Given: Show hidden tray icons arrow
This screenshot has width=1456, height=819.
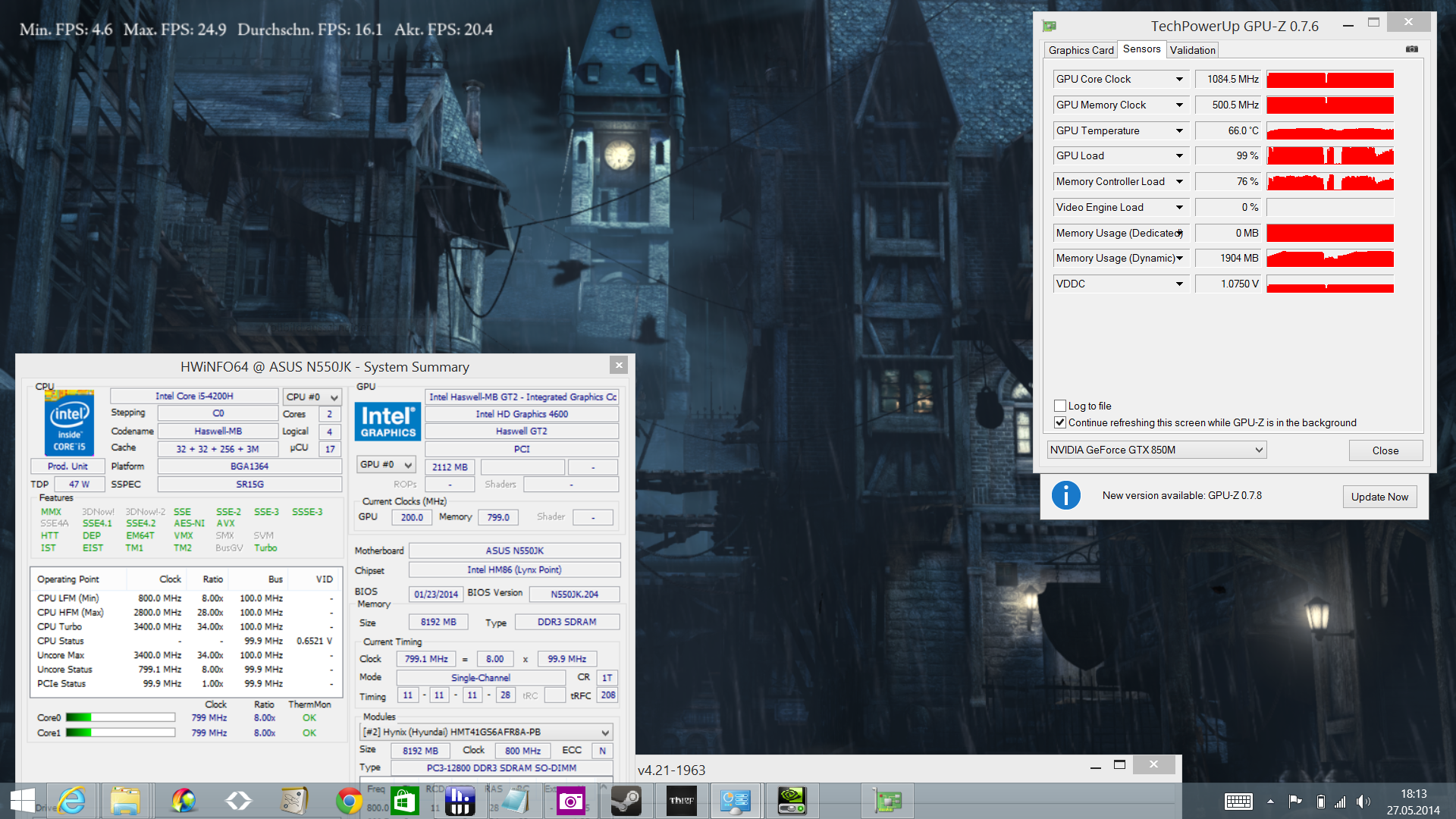Looking at the screenshot, I should 1270,802.
